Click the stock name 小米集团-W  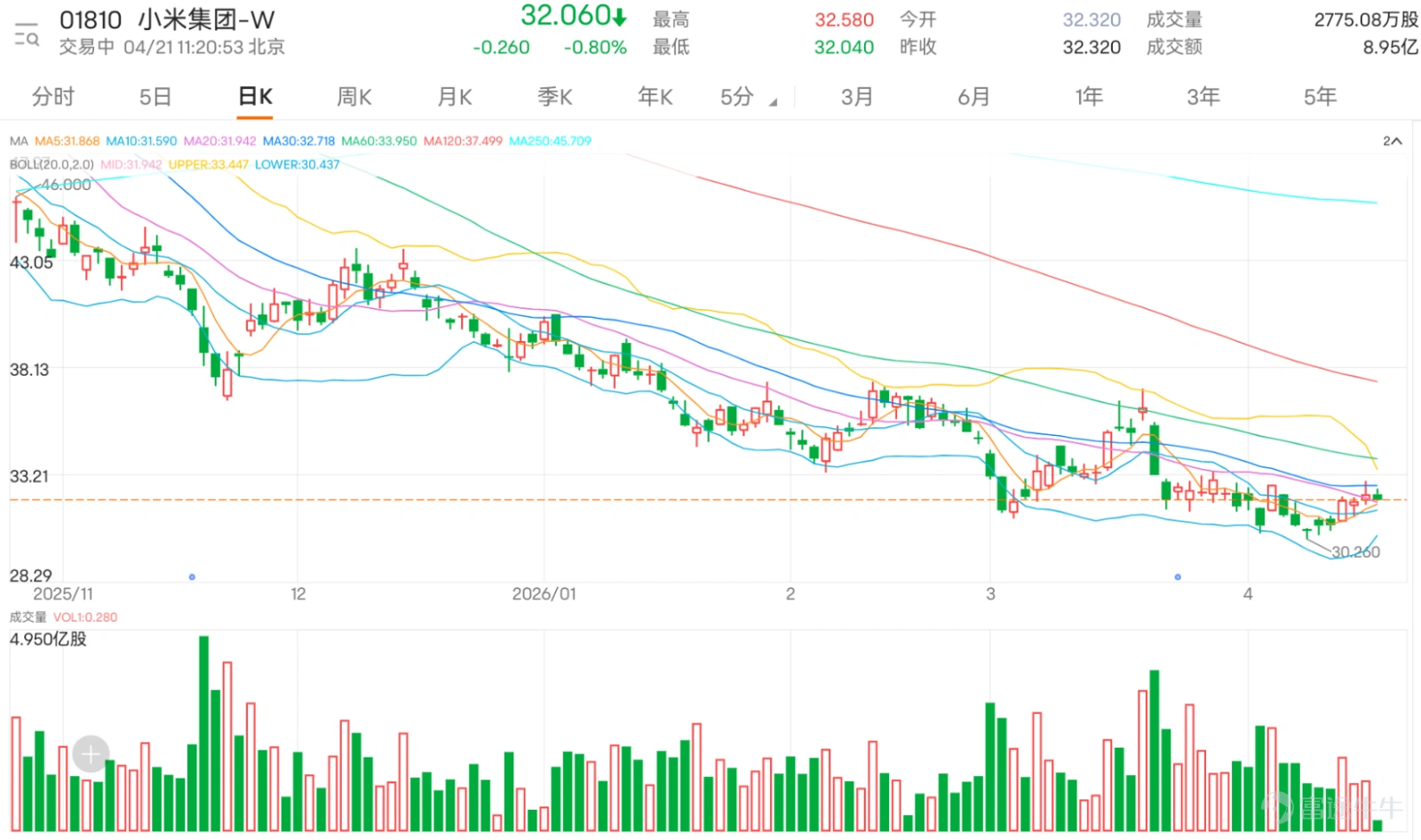point(206,20)
